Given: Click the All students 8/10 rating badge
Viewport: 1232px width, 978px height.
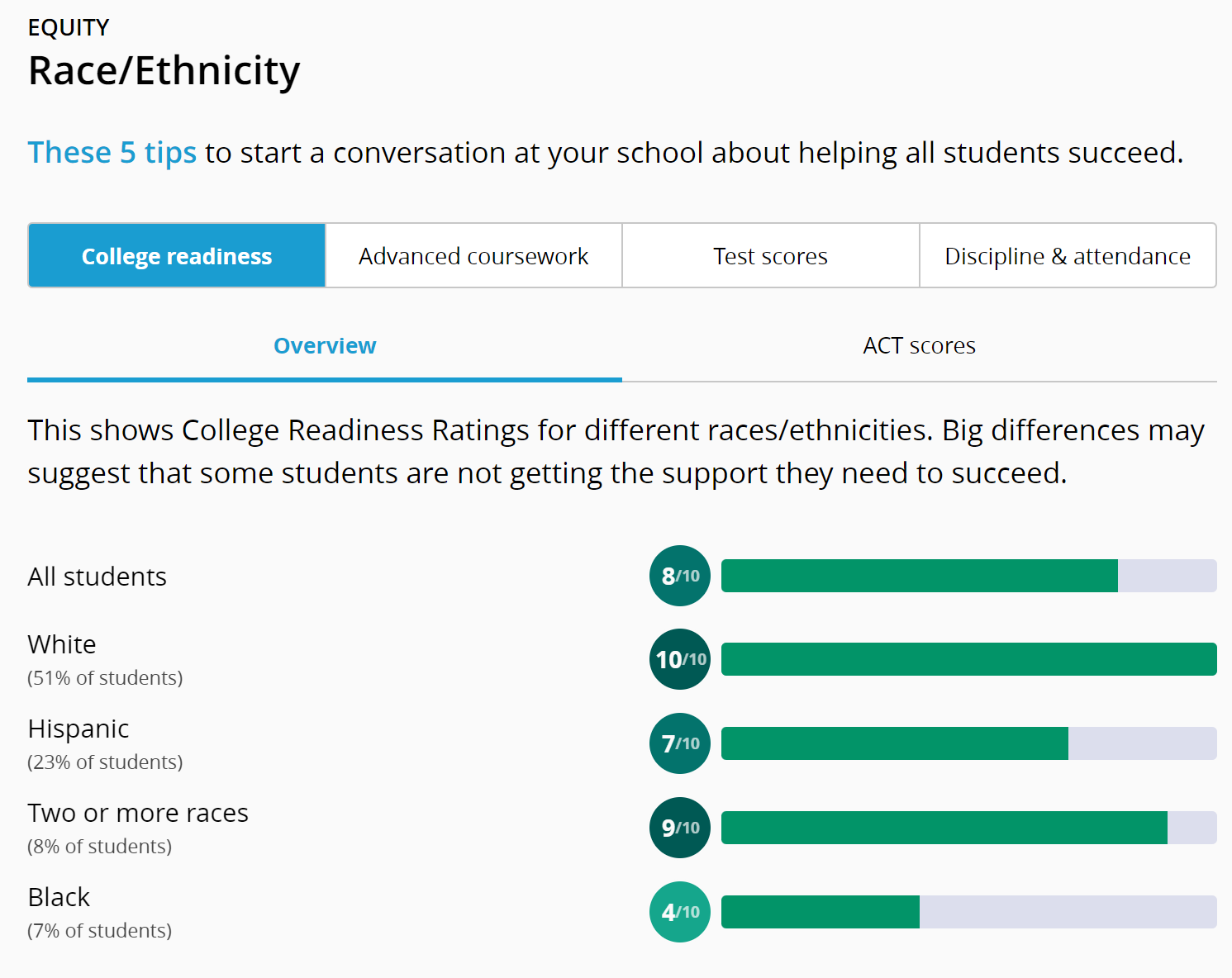Looking at the screenshot, I should [x=680, y=576].
